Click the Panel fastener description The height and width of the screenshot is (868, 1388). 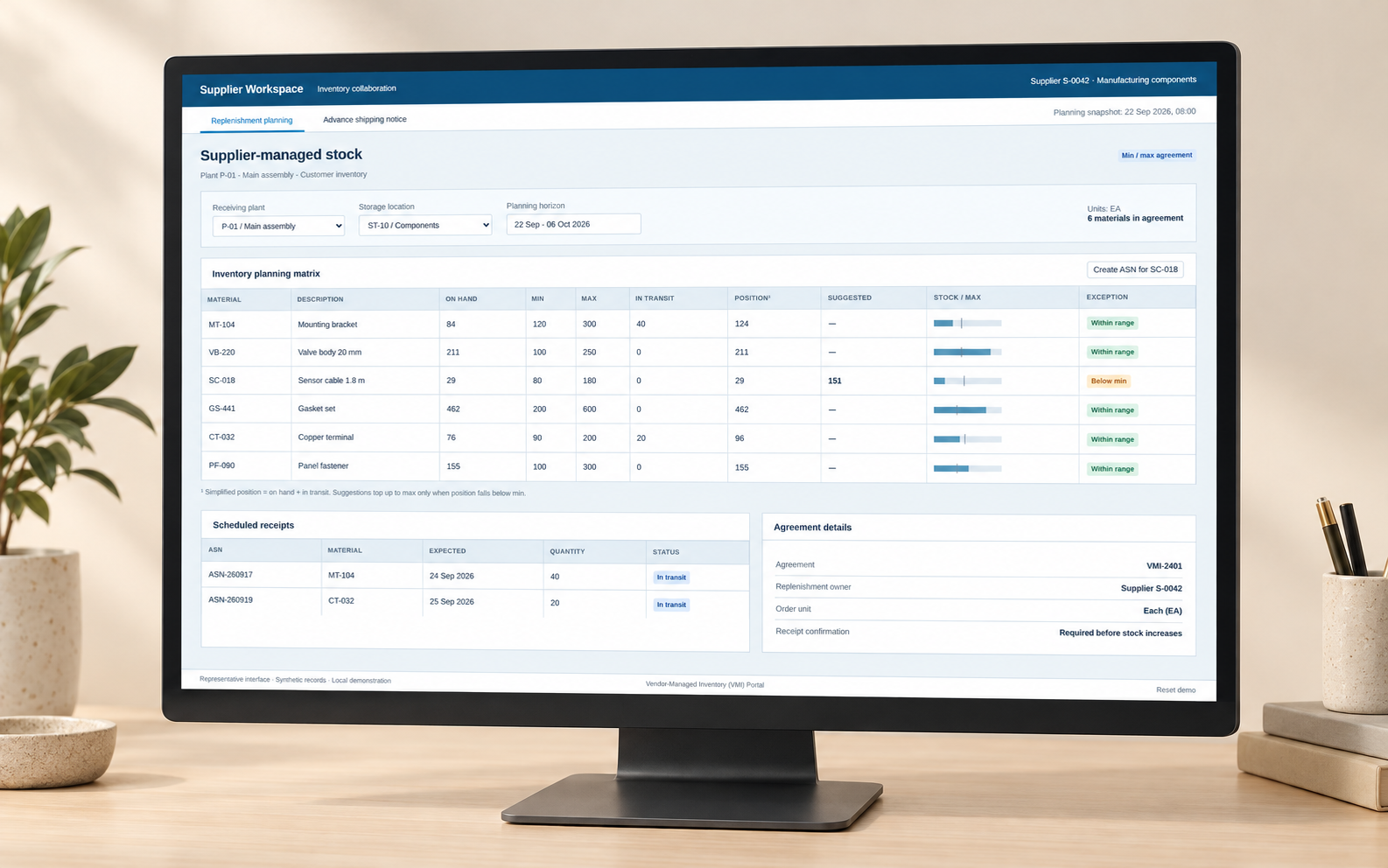click(x=323, y=465)
